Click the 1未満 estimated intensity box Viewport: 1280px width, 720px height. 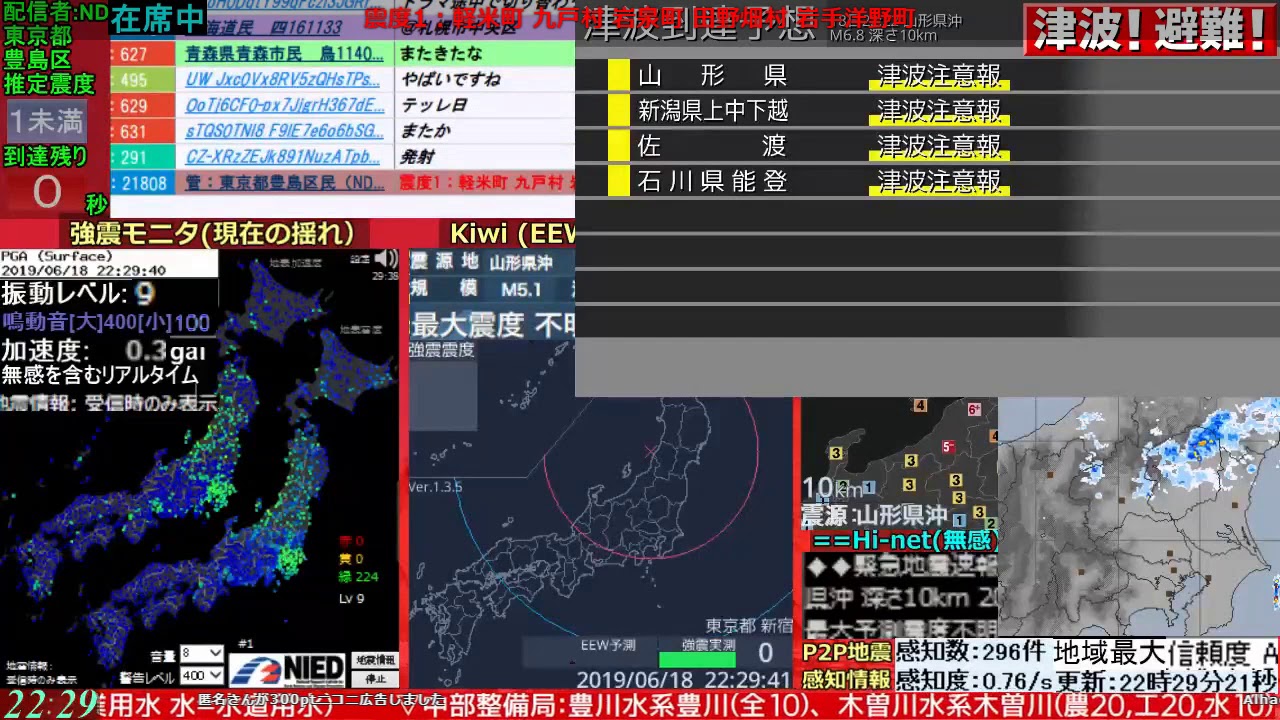tap(46, 121)
